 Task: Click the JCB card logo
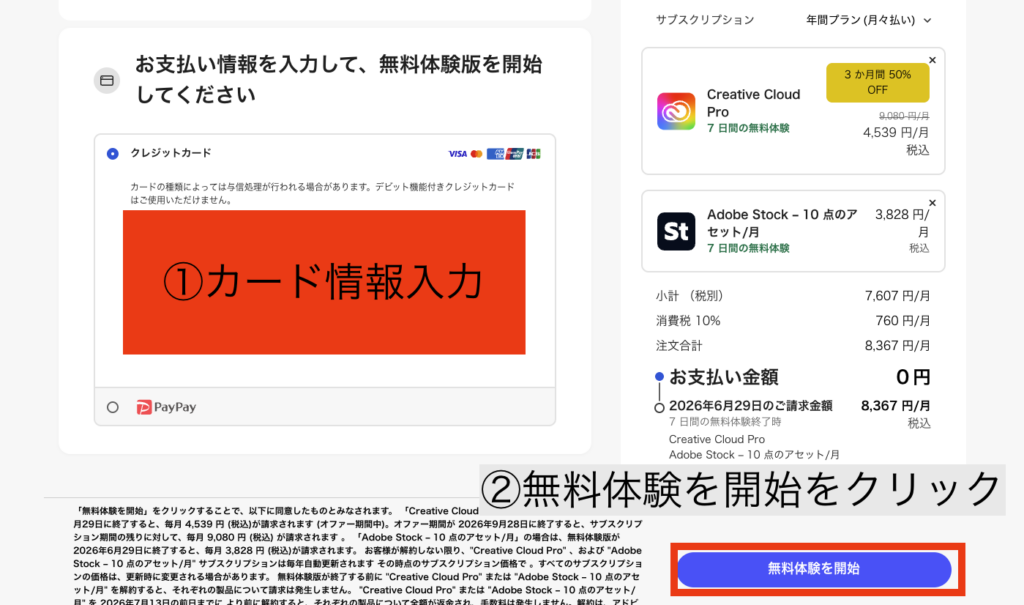(534, 154)
